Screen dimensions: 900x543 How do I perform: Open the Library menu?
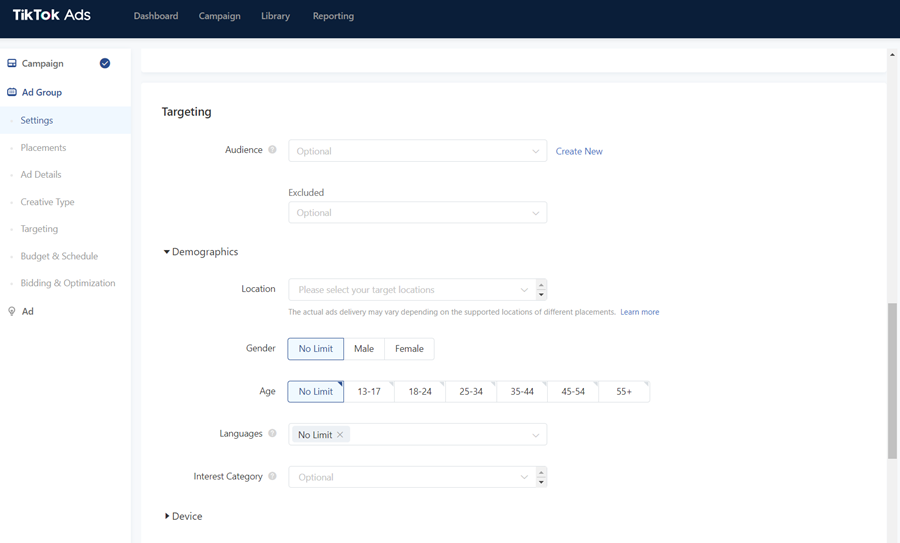[276, 16]
